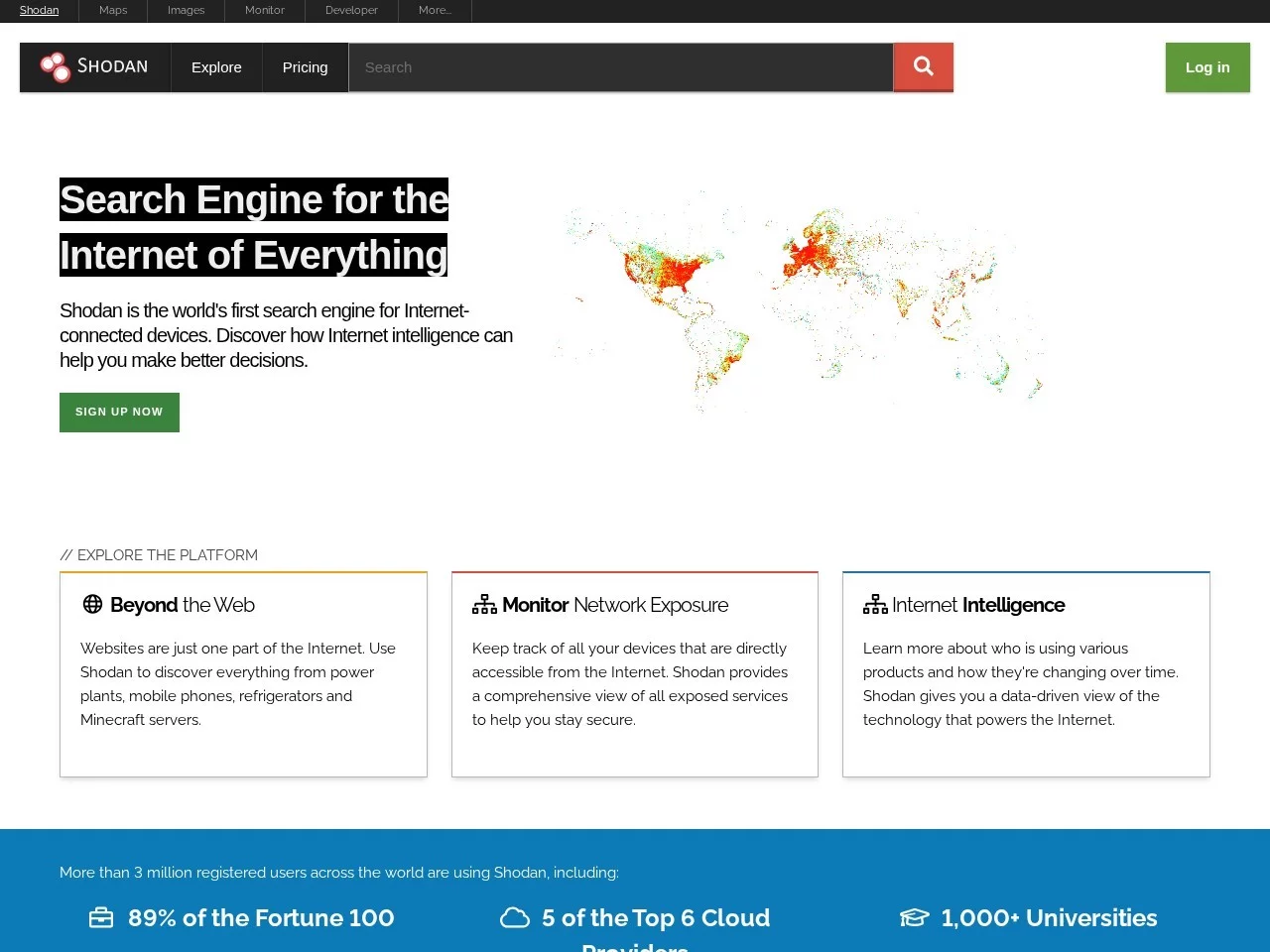Open the Developer top bar item
Viewport: 1270px width, 952px height.
[351, 10]
